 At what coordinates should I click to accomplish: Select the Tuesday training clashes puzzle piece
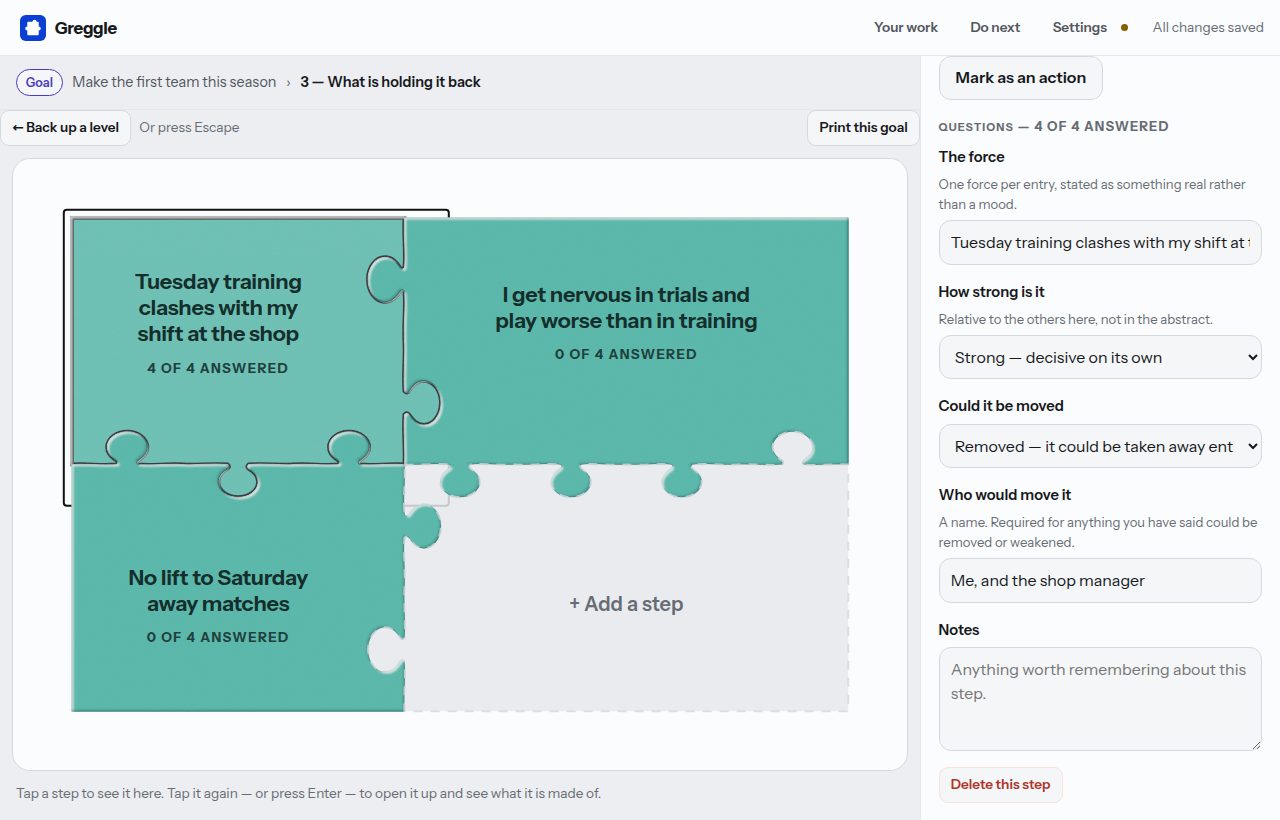pyautogui.click(x=238, y=342)
